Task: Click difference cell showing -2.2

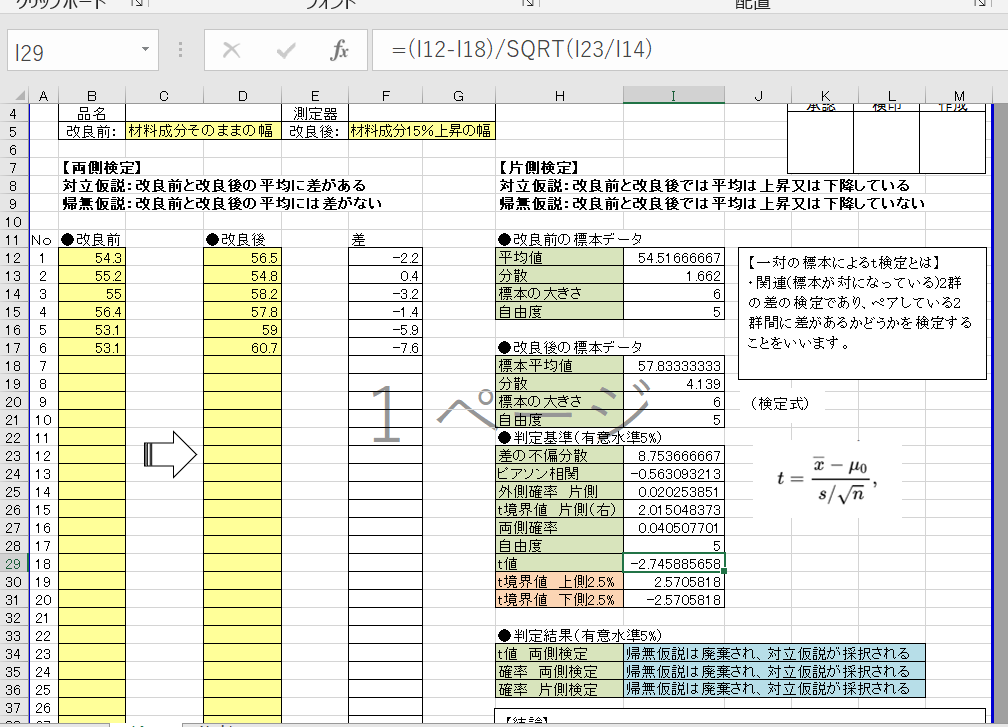Action: tap(386, 258)
